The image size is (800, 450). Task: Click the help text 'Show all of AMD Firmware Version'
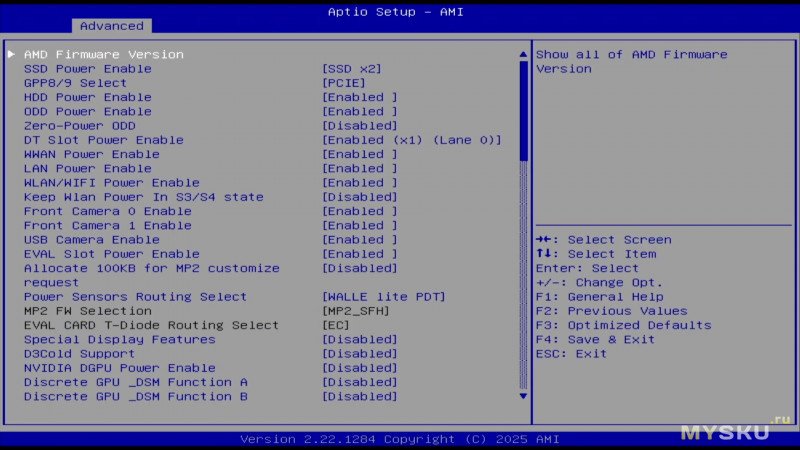632,62
